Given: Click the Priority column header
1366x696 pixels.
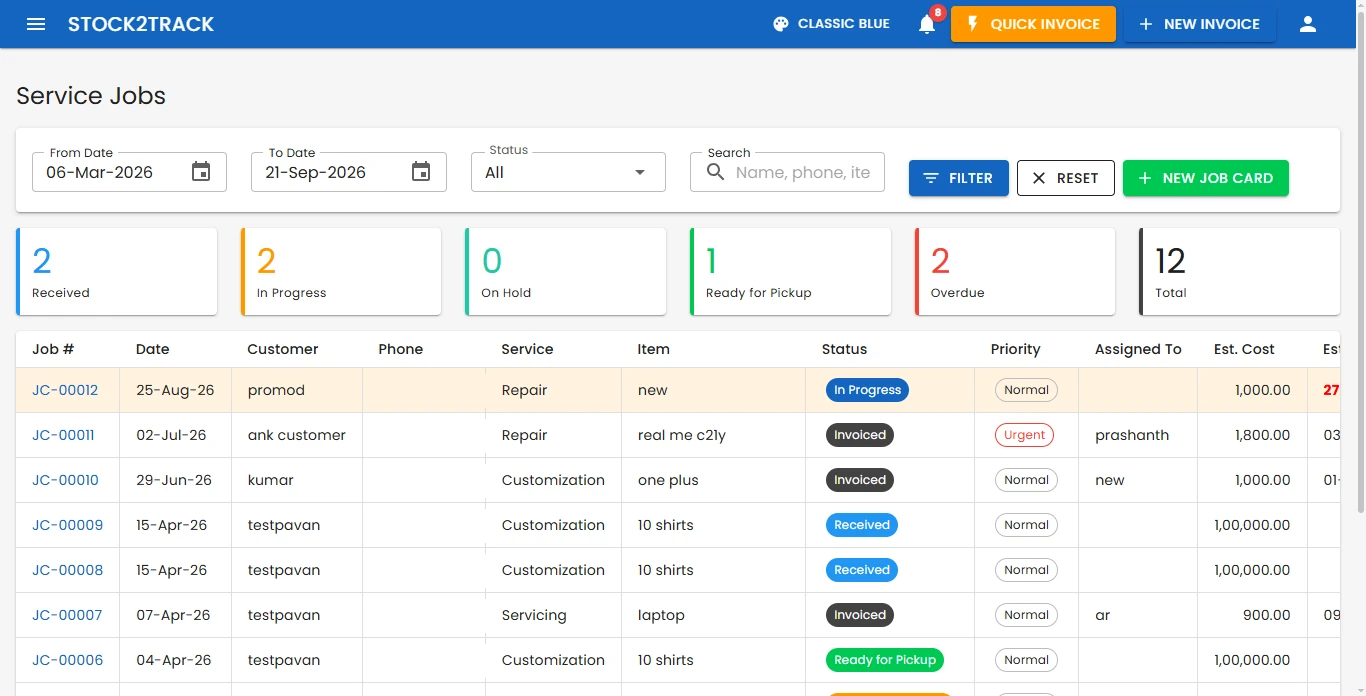Looking at the screenshot, I should (1015, 349).
